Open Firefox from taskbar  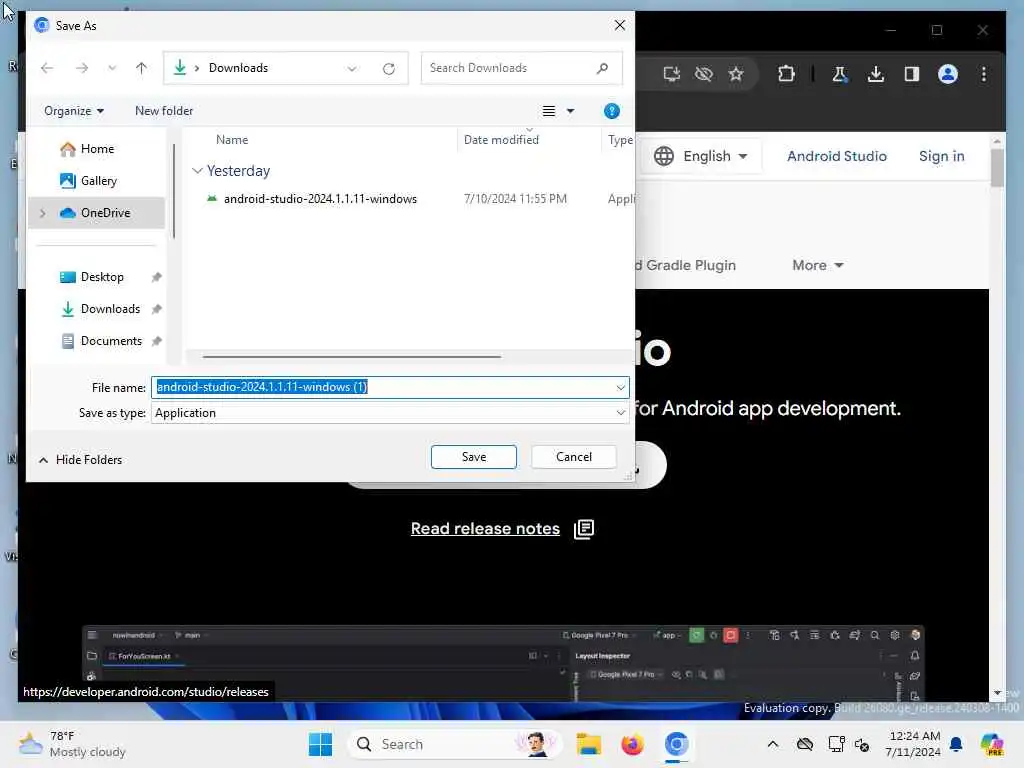(x=632, y=744)
